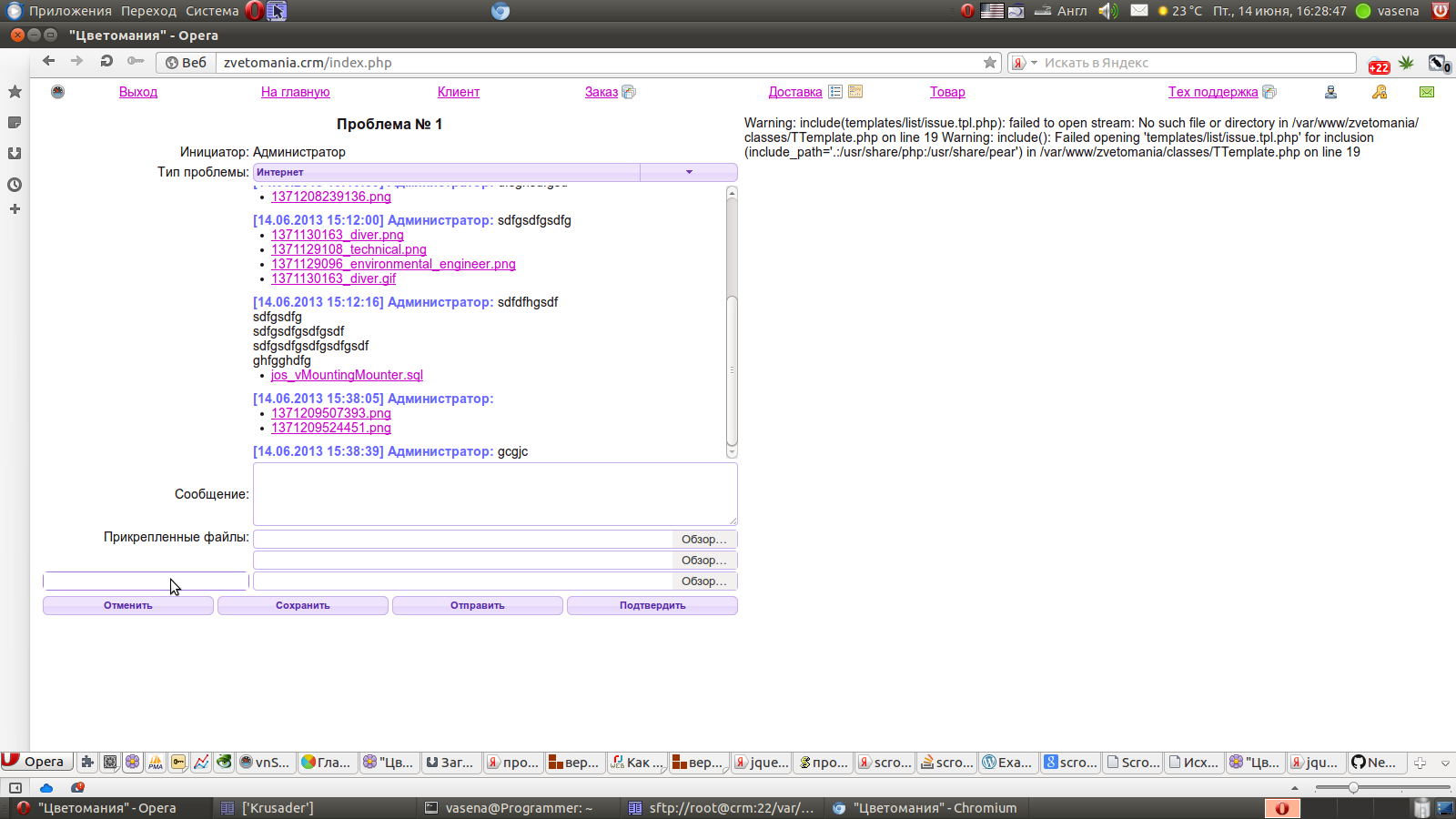Open the downloads panel icon in sidebar
This screenshot has width=1456, height=819.
15,154
